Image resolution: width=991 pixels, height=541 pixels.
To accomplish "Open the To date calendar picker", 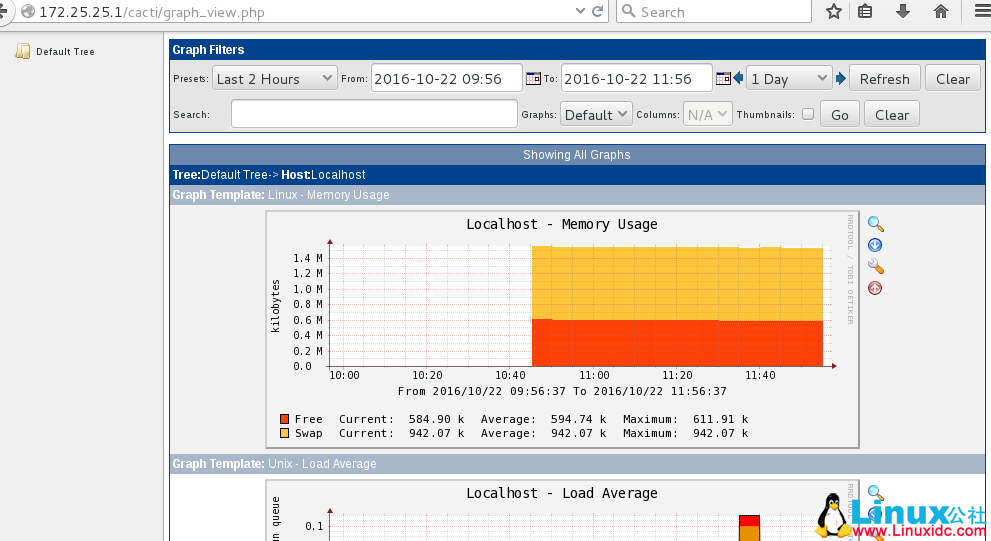I will point(723,78).
